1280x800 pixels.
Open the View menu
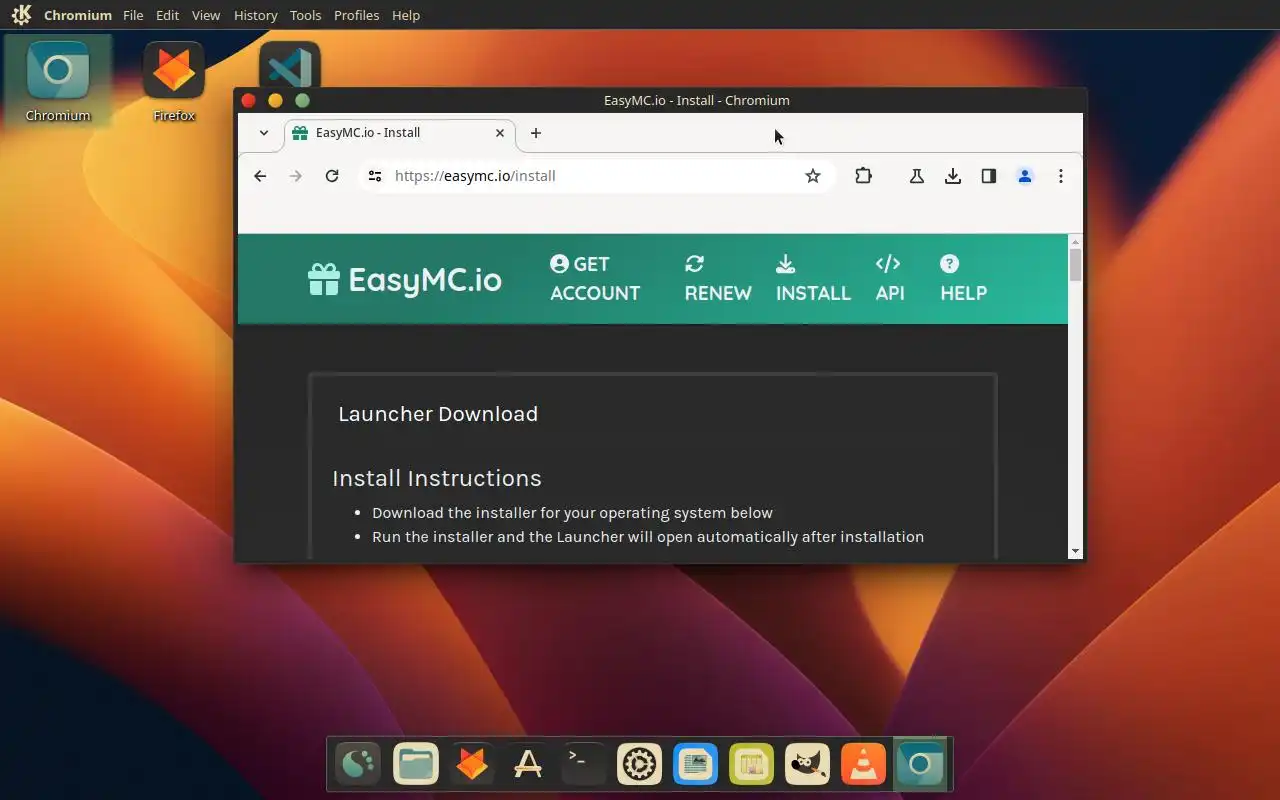(x=206, y=15)
